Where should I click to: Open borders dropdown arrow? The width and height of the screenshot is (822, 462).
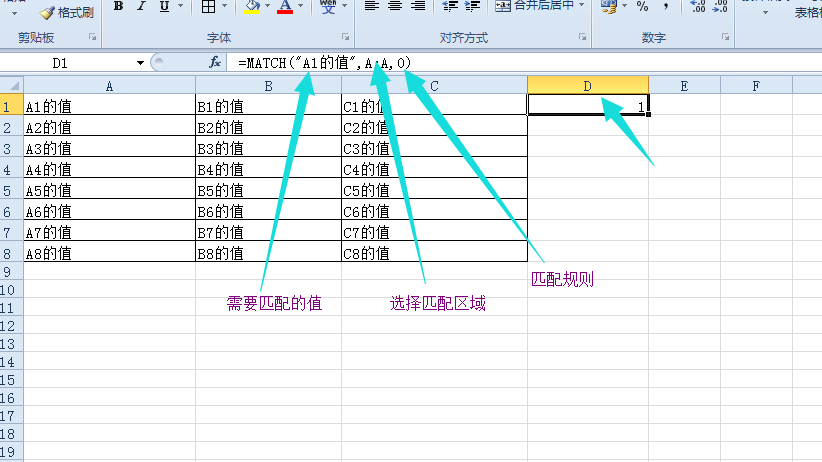click(224, 6)
